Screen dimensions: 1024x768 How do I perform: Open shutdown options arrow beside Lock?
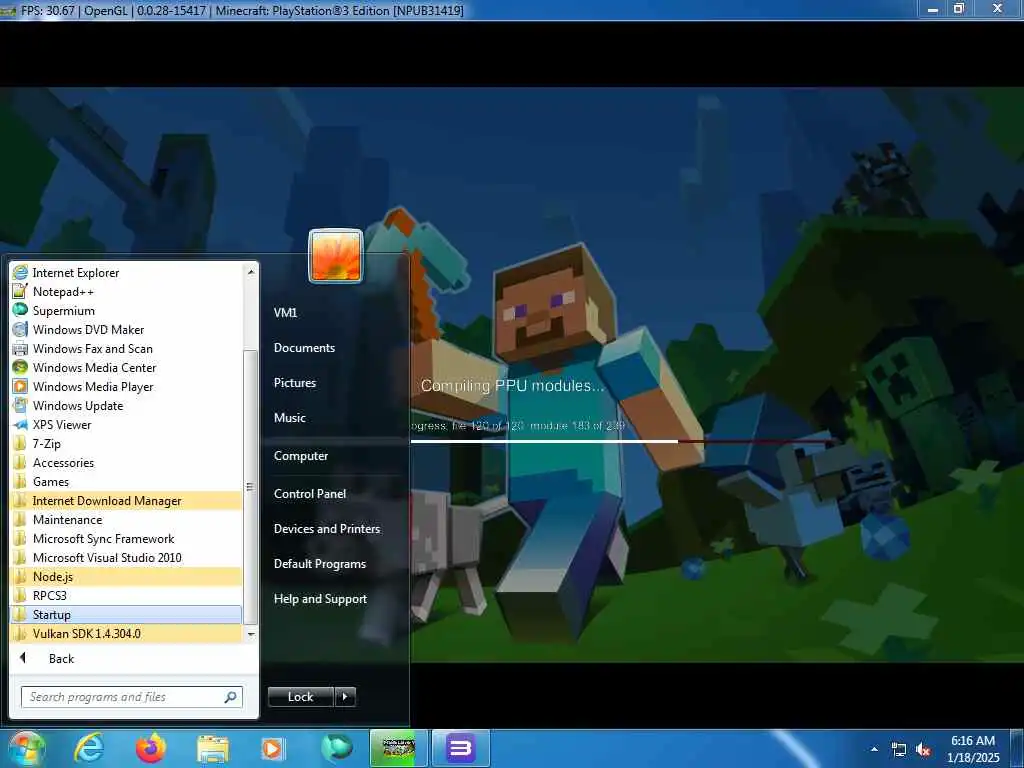[x=345, y=697]
